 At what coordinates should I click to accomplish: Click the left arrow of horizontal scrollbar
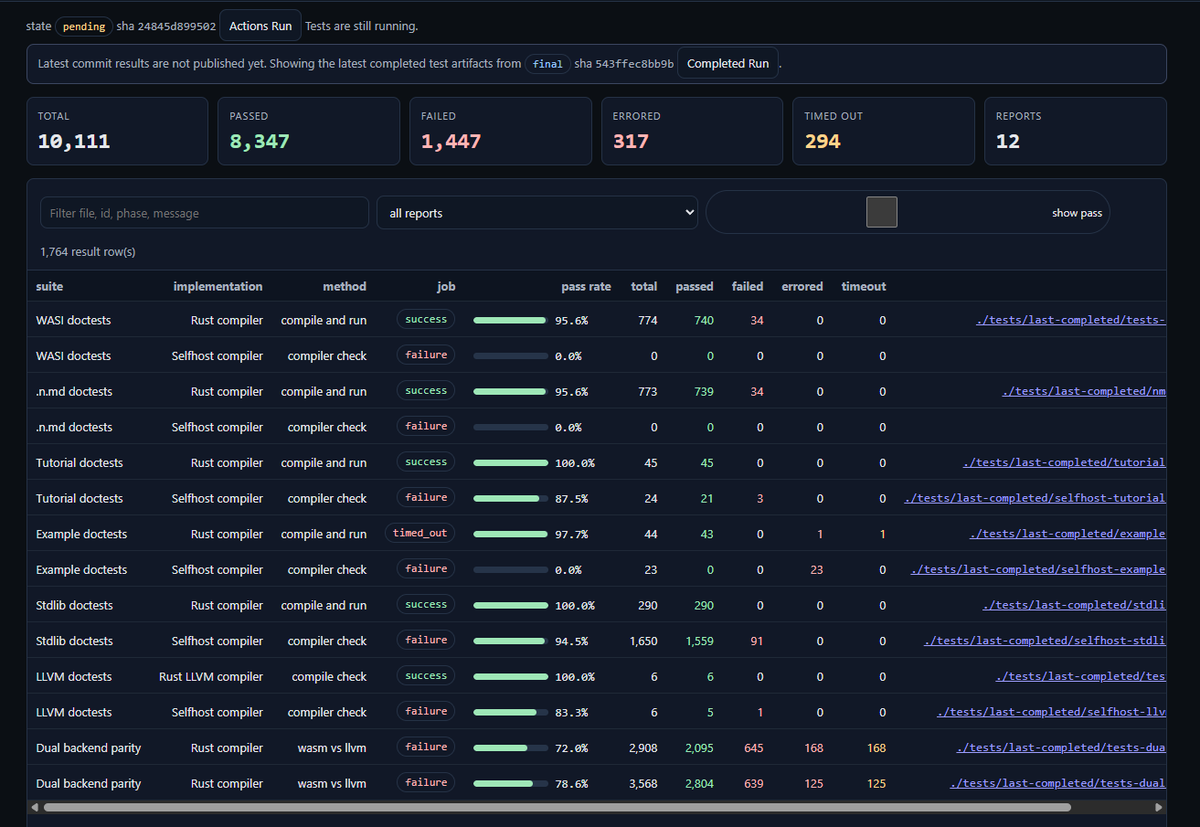pyautogui.click(x=35, y=806)
